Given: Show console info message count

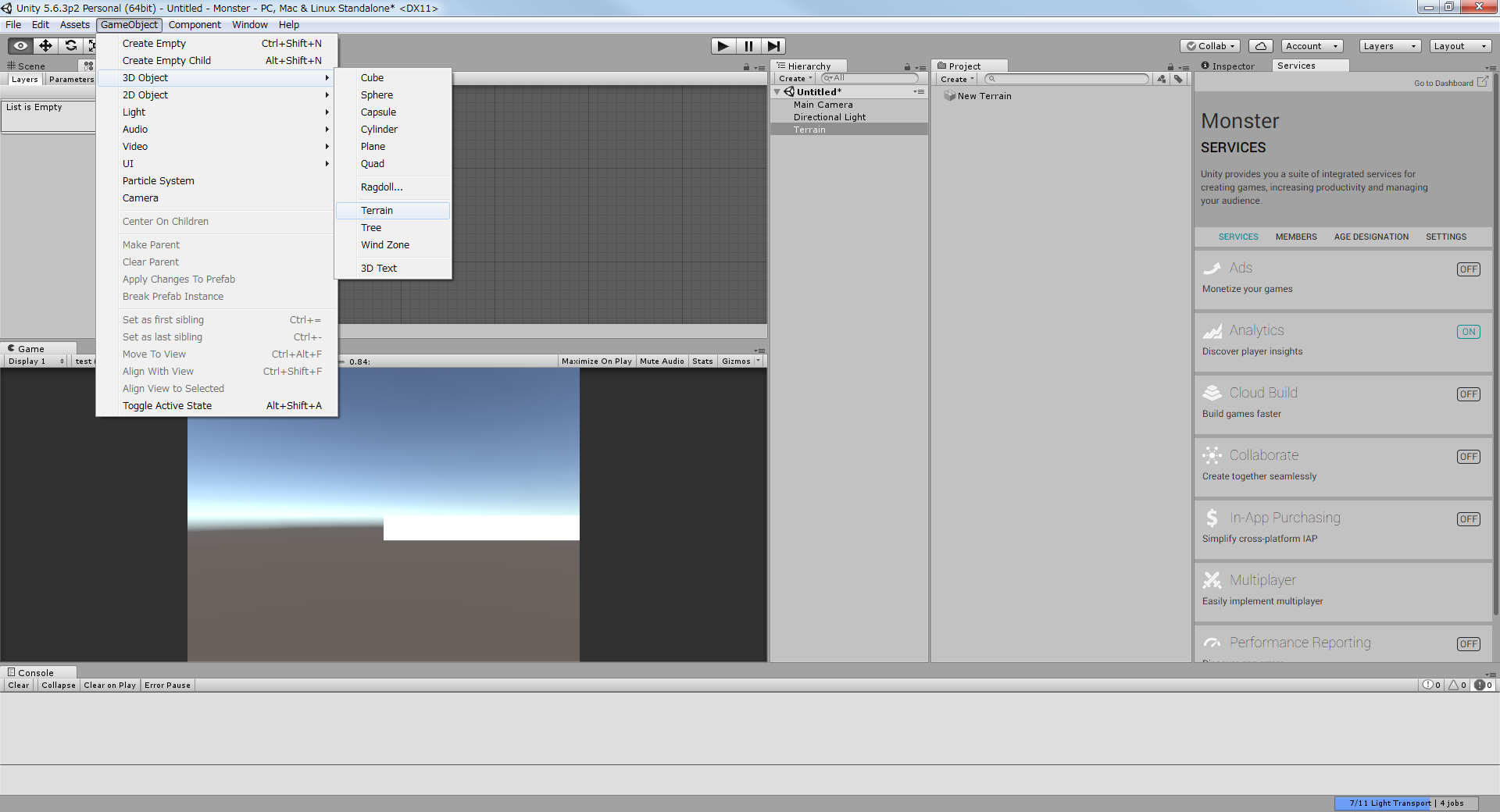Looking at the screenshot, I should 1431,685.
